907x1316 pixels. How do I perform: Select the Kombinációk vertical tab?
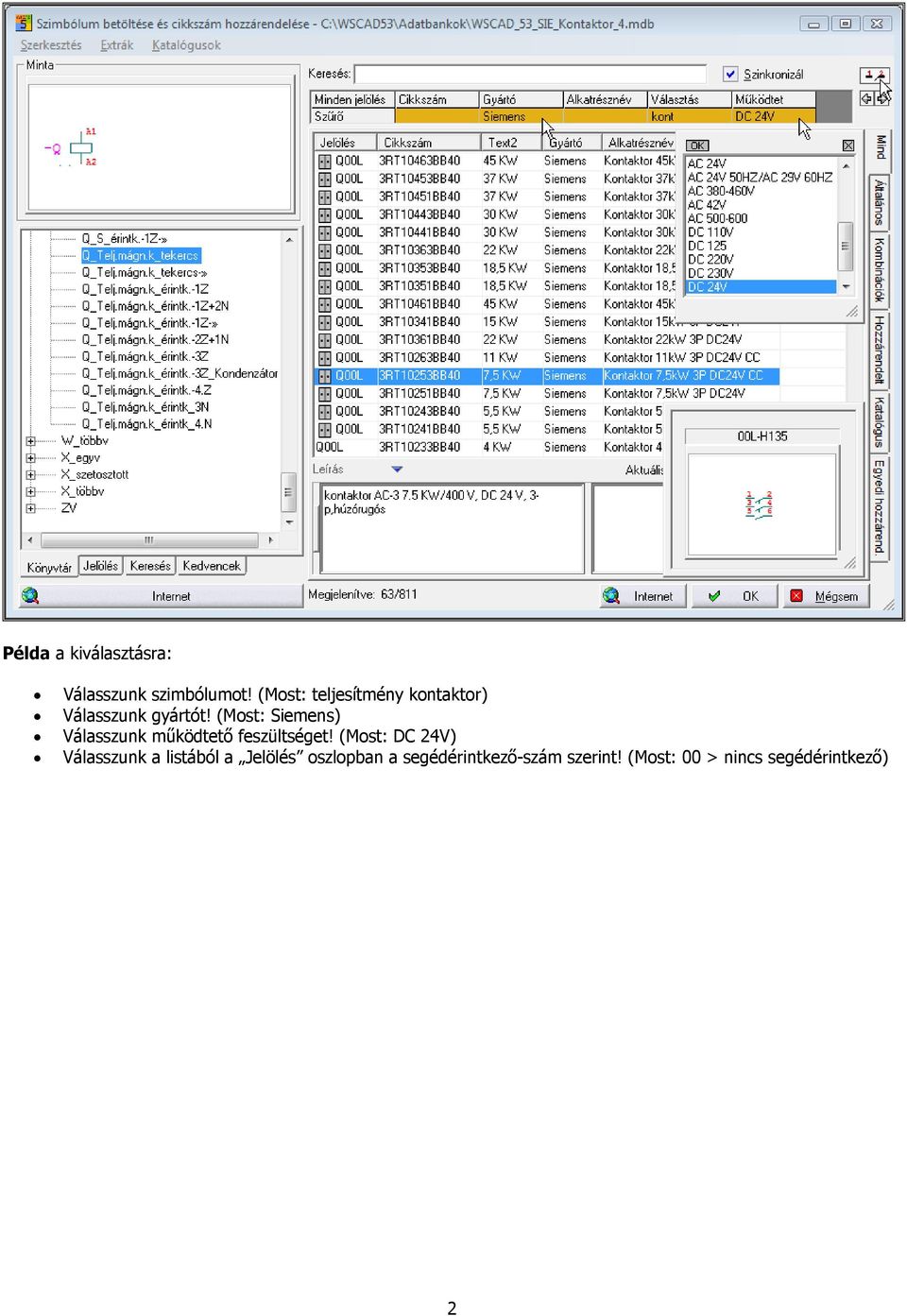881,270
